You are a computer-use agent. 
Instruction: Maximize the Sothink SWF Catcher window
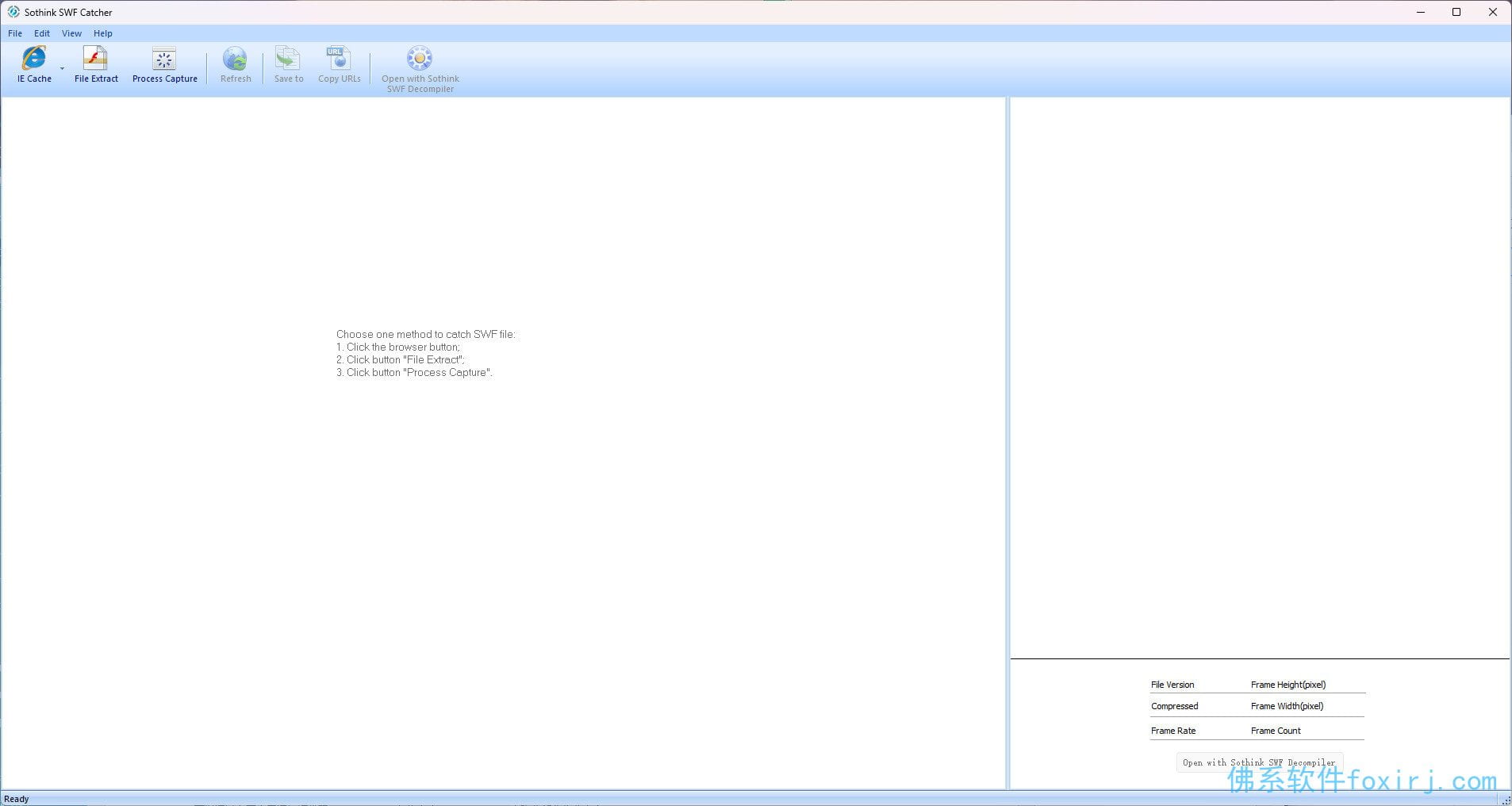[x=1456, y=12]
